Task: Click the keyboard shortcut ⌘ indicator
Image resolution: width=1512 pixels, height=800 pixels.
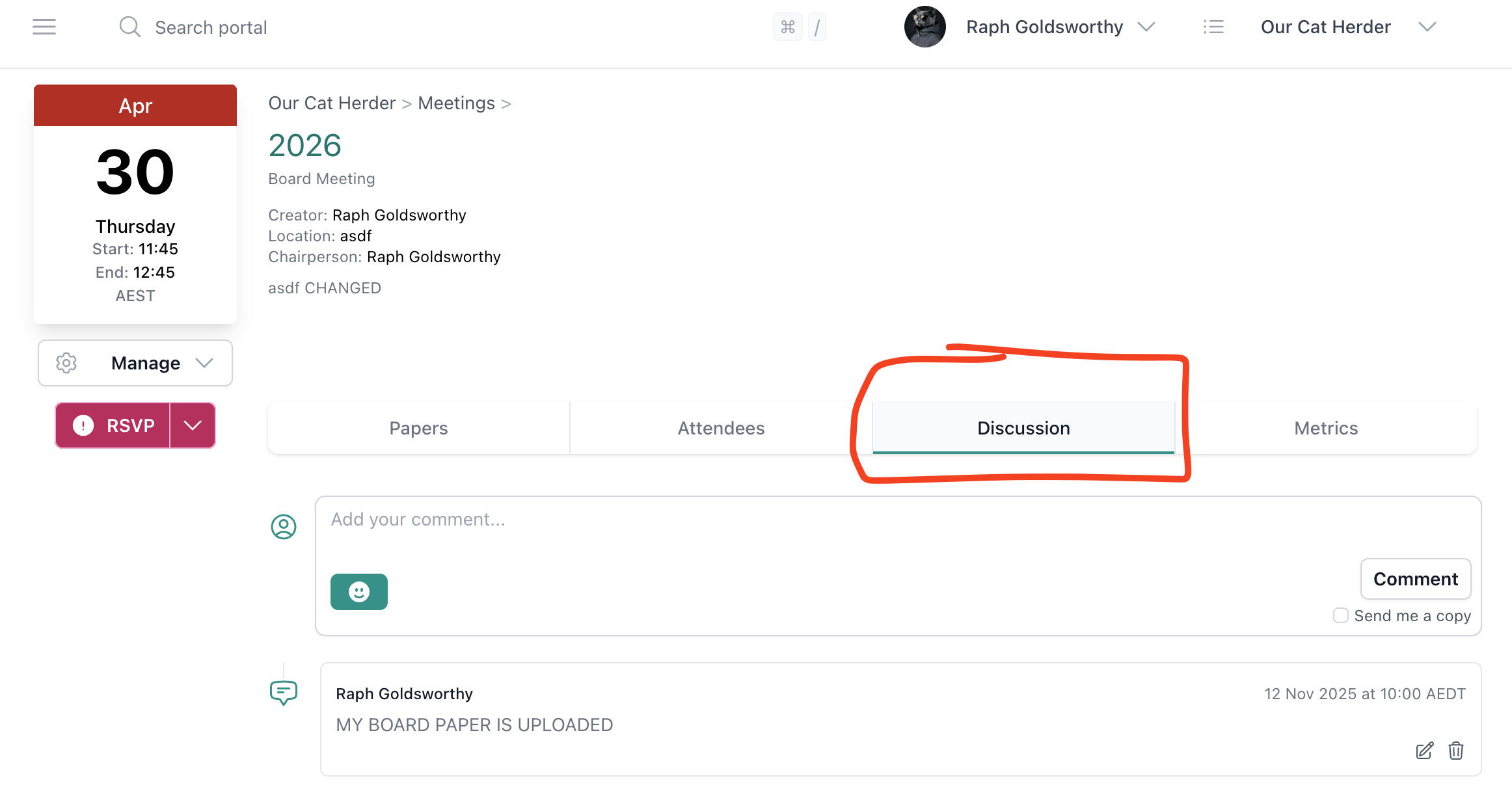Action: pos(788,27)
